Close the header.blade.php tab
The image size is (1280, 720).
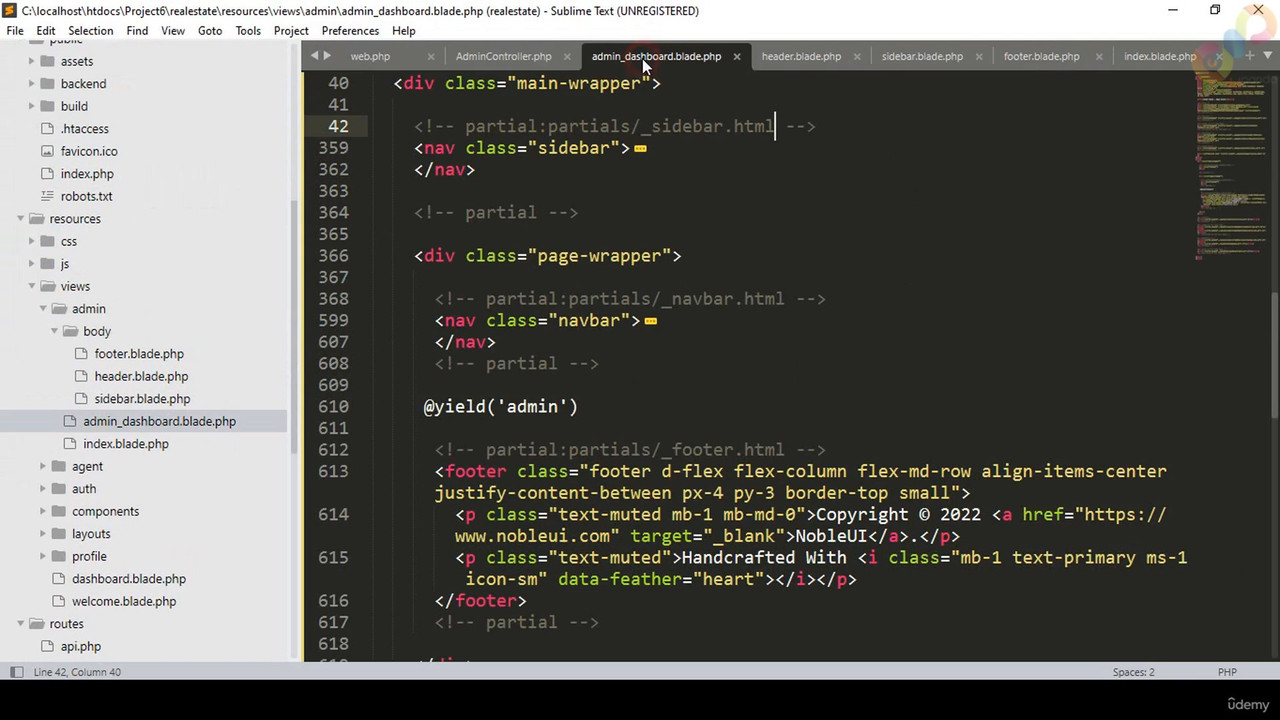(x=857, y=57)
